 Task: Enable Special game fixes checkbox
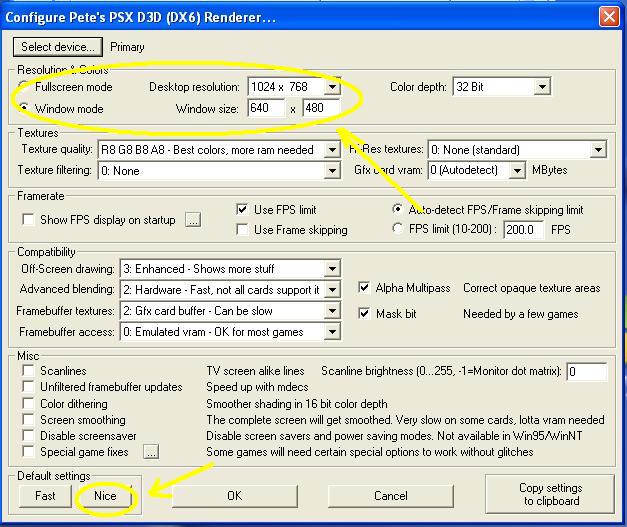(28, 452)
